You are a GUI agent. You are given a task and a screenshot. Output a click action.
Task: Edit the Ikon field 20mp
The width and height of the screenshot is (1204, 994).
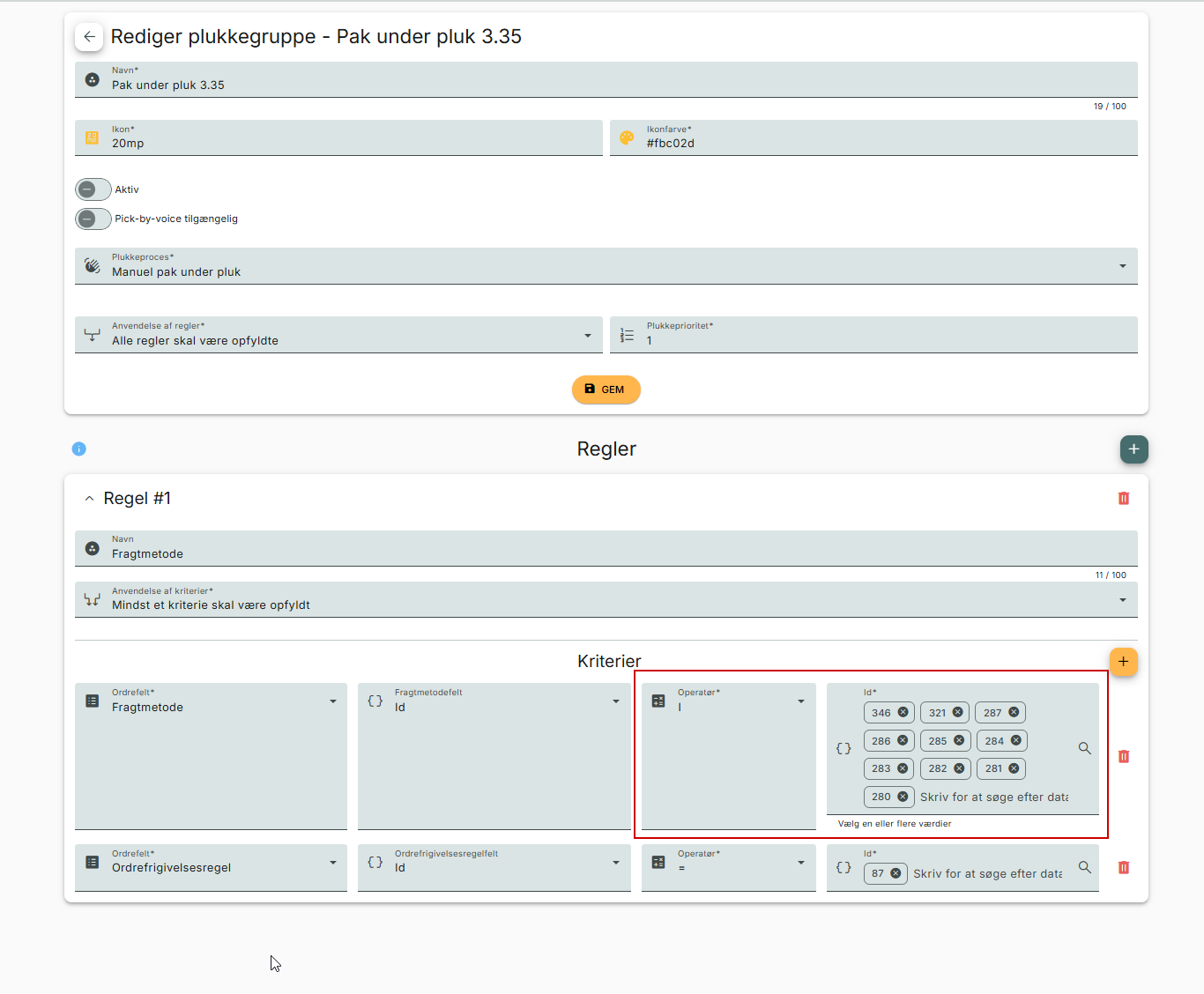(x=338, y=137)
